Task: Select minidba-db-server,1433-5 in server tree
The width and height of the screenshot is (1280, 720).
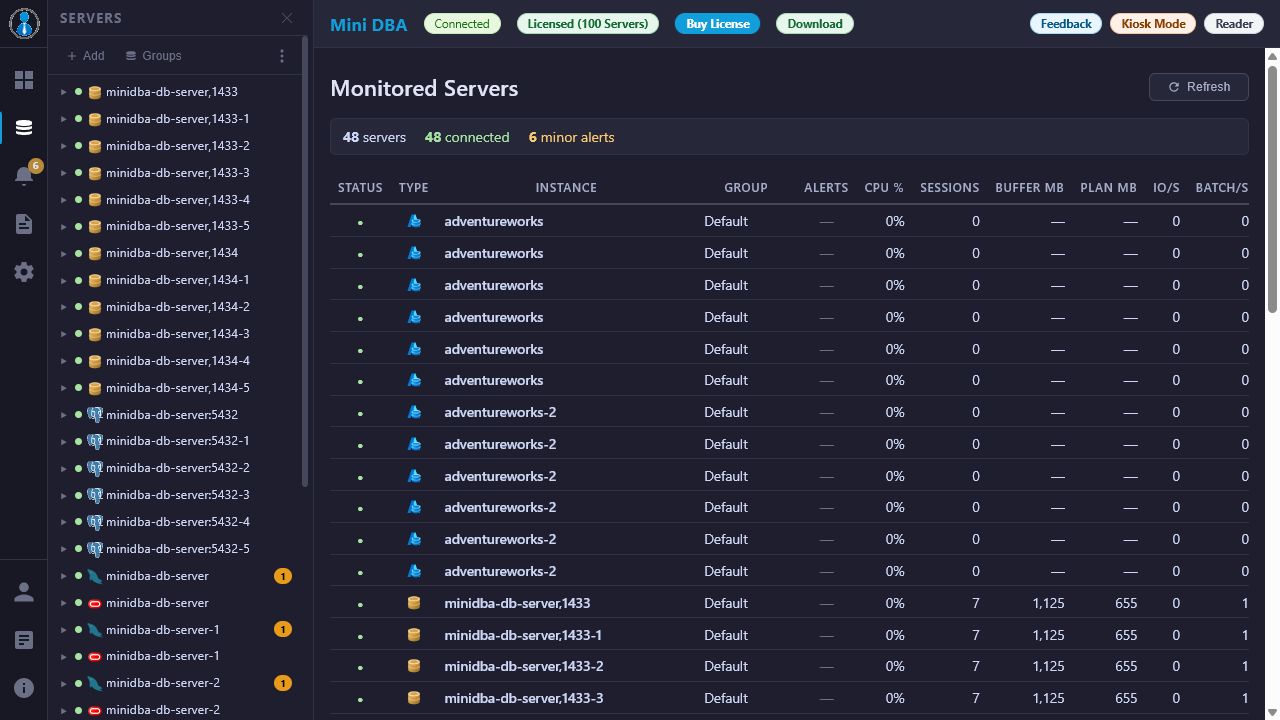Action: pyautogui.click(x=178, y=226)
